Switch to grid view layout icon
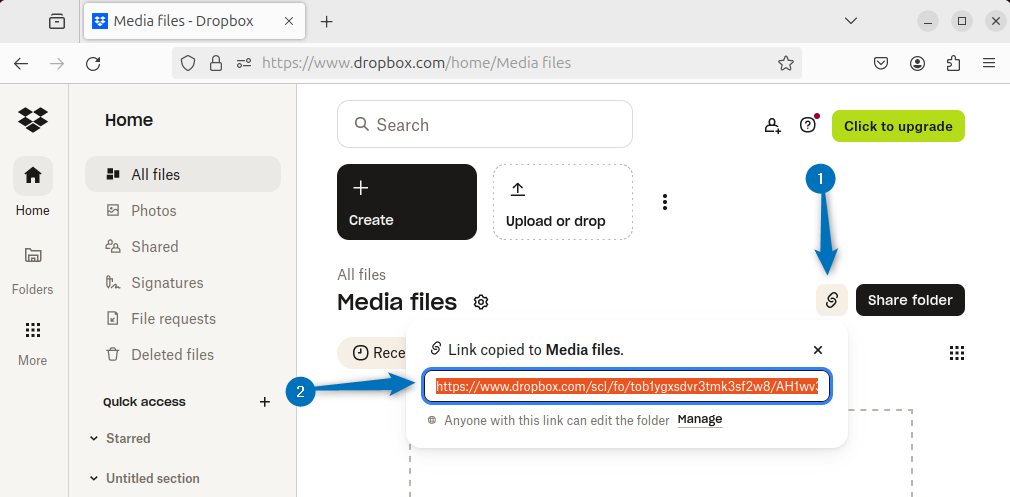The height and width of the screenshot is (497, 1010). 956,353
